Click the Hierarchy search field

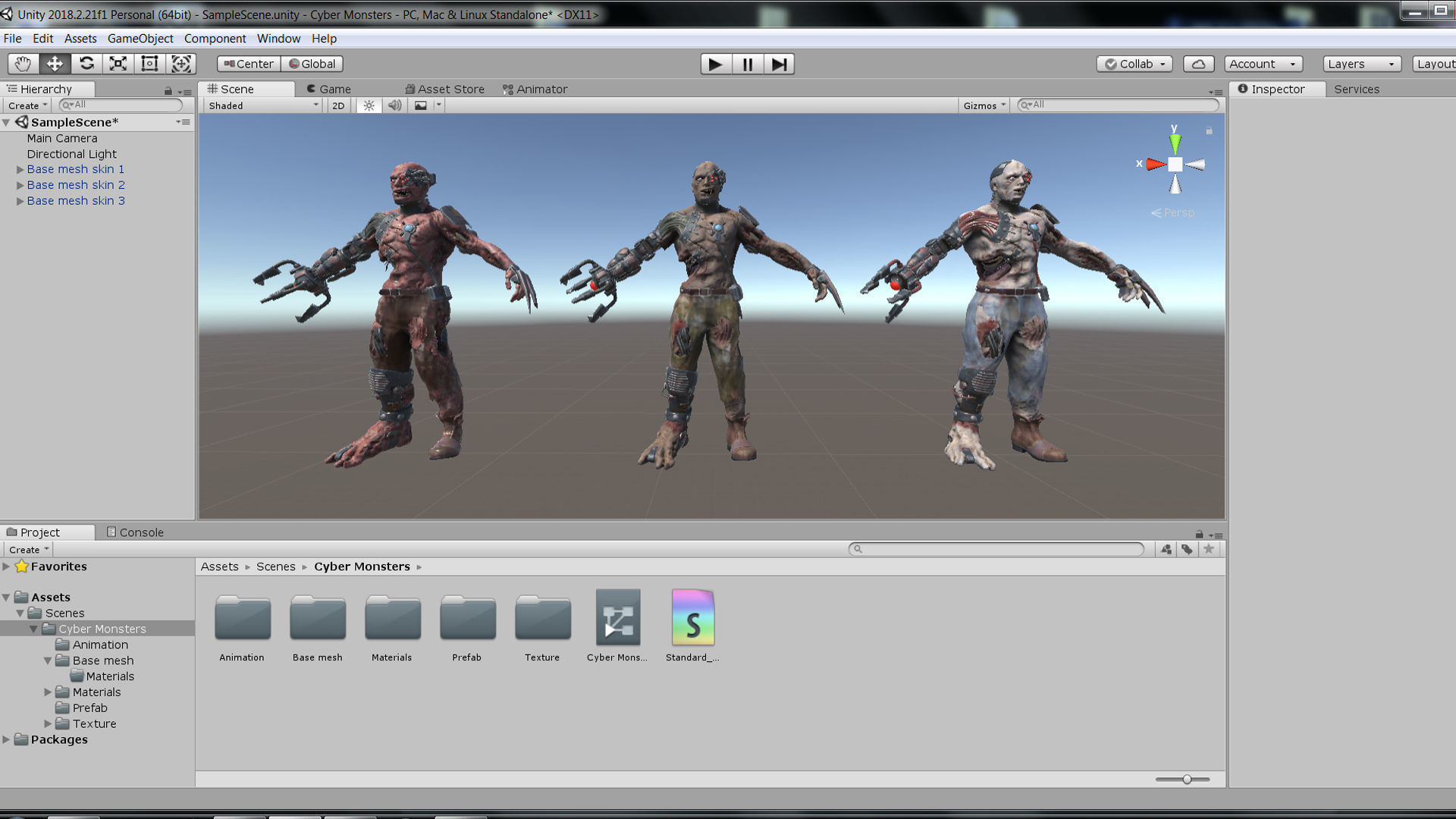click(x=121, y=105)
